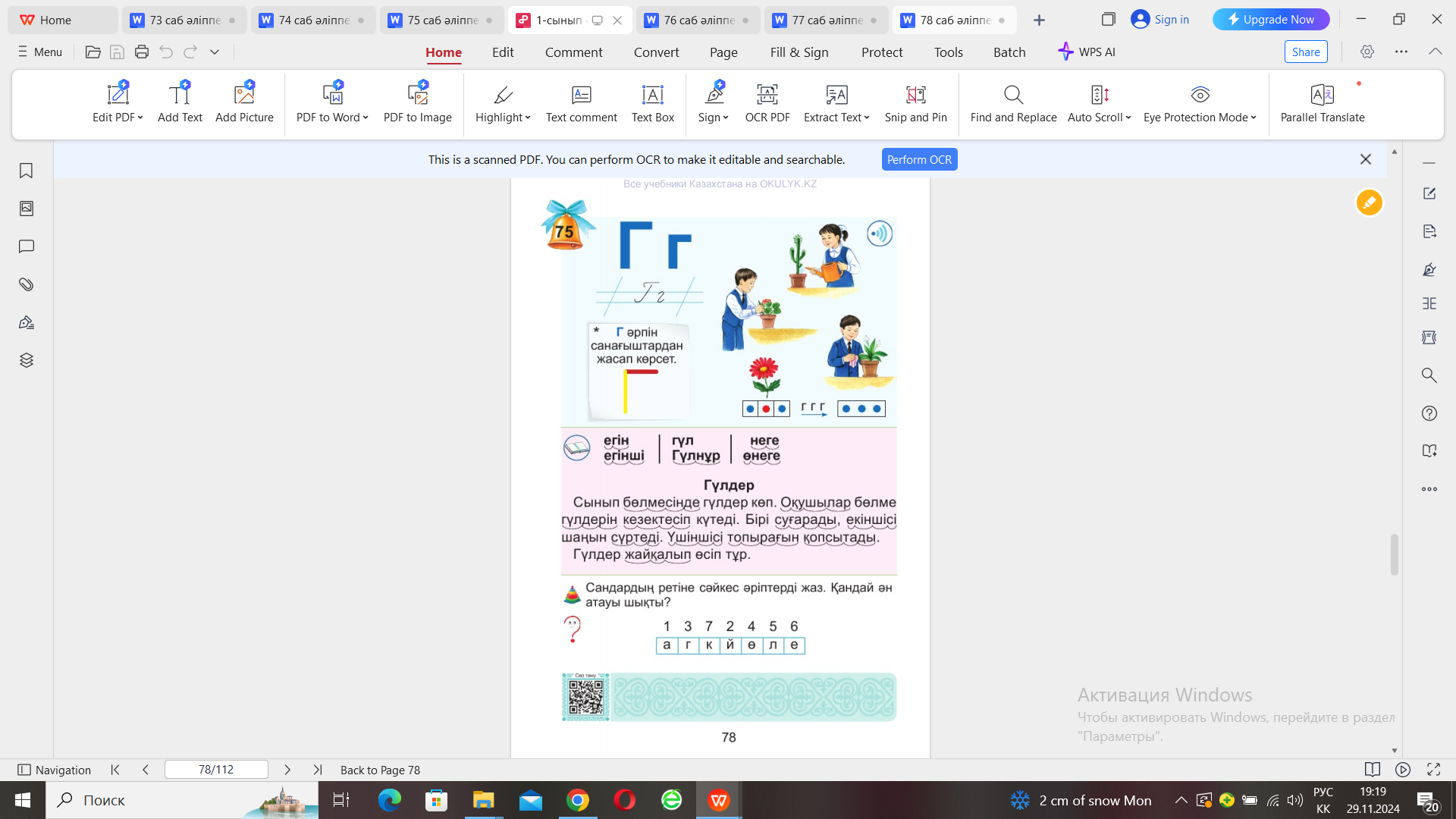This screenshot has height=819, width=1456.
Task: Click the Parallel Translate icon
Action: [1322, 95]
